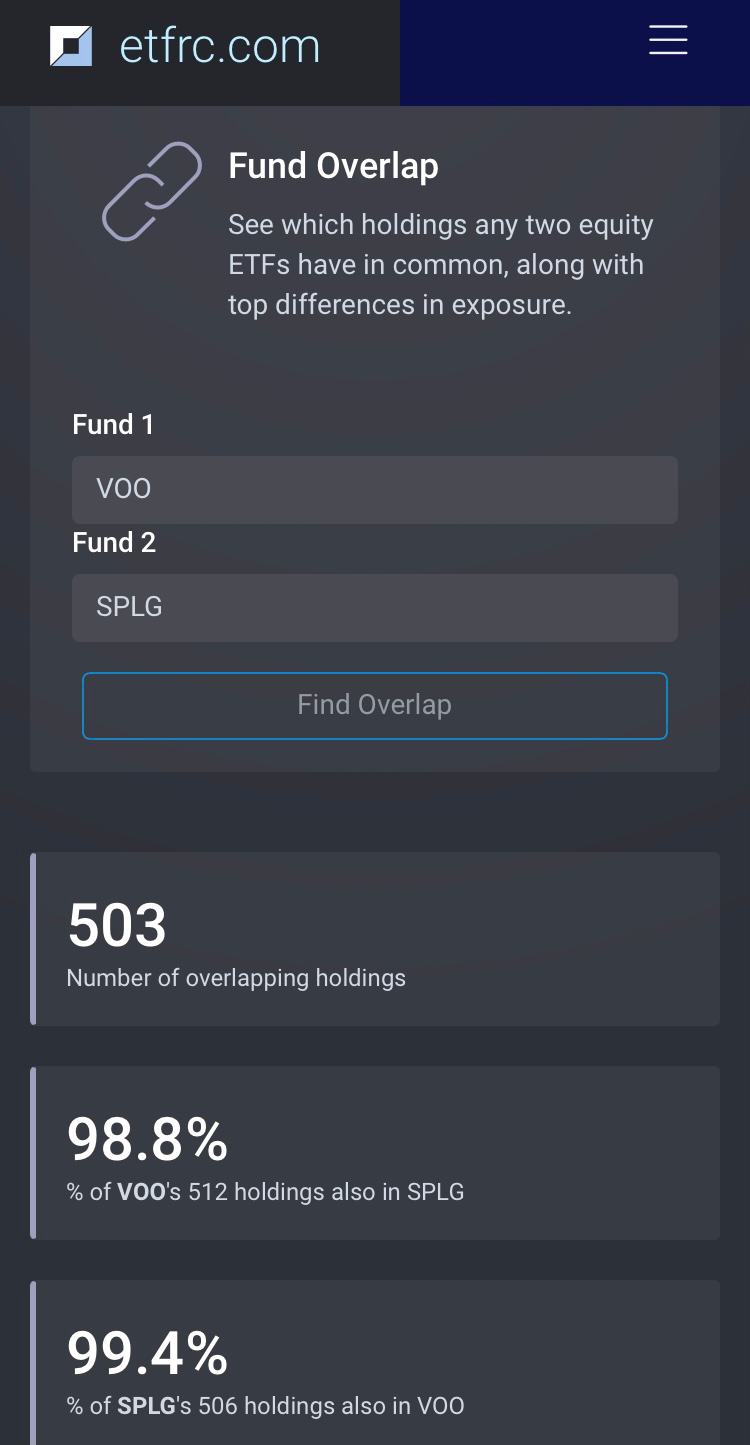This screenshot has width=750, height=1445.
Task: Click the SPLG ticker in Fund 2 box
Action: pyautogui.click(x=129, y=607)
